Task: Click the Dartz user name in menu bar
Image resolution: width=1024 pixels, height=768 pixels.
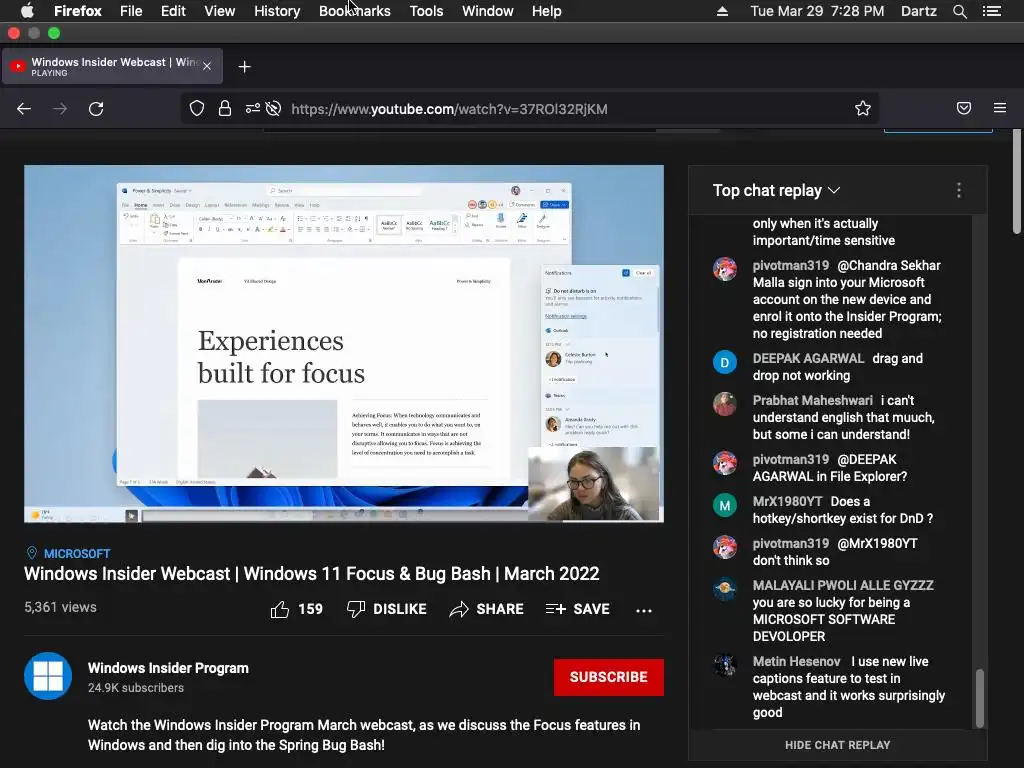Action: [918, 11]
